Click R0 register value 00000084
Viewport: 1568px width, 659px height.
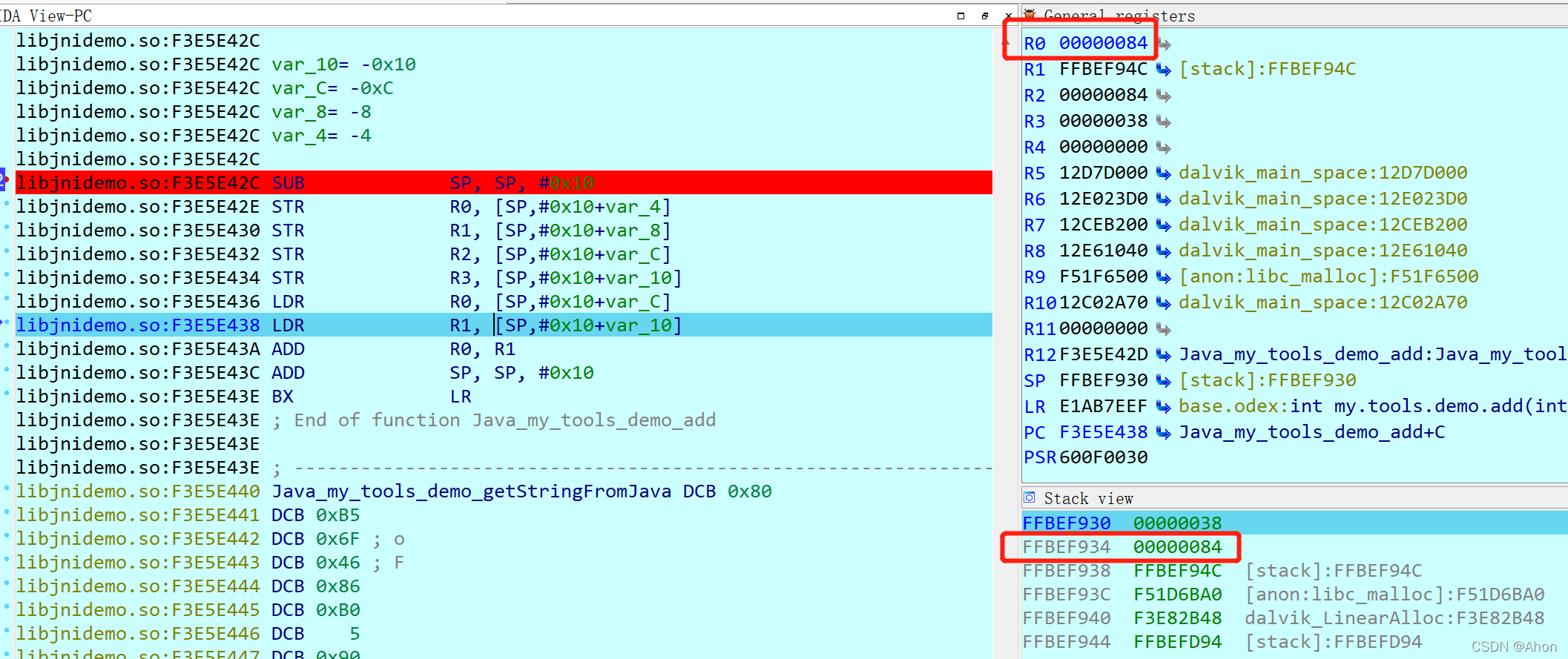point(1103,43)
